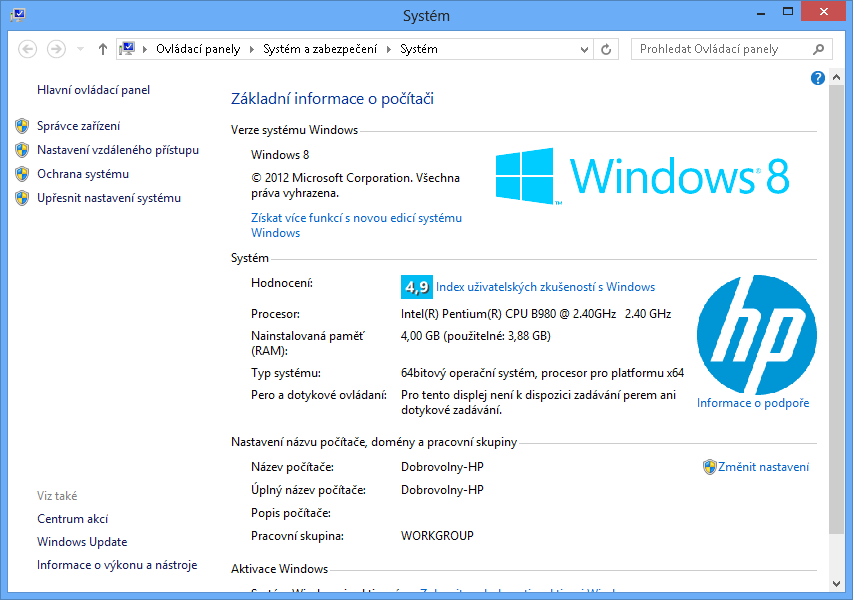Click Získat více funkcí s novou edicí link
The height and width of the screenshot is (600, 853).
tap(356, 225)
